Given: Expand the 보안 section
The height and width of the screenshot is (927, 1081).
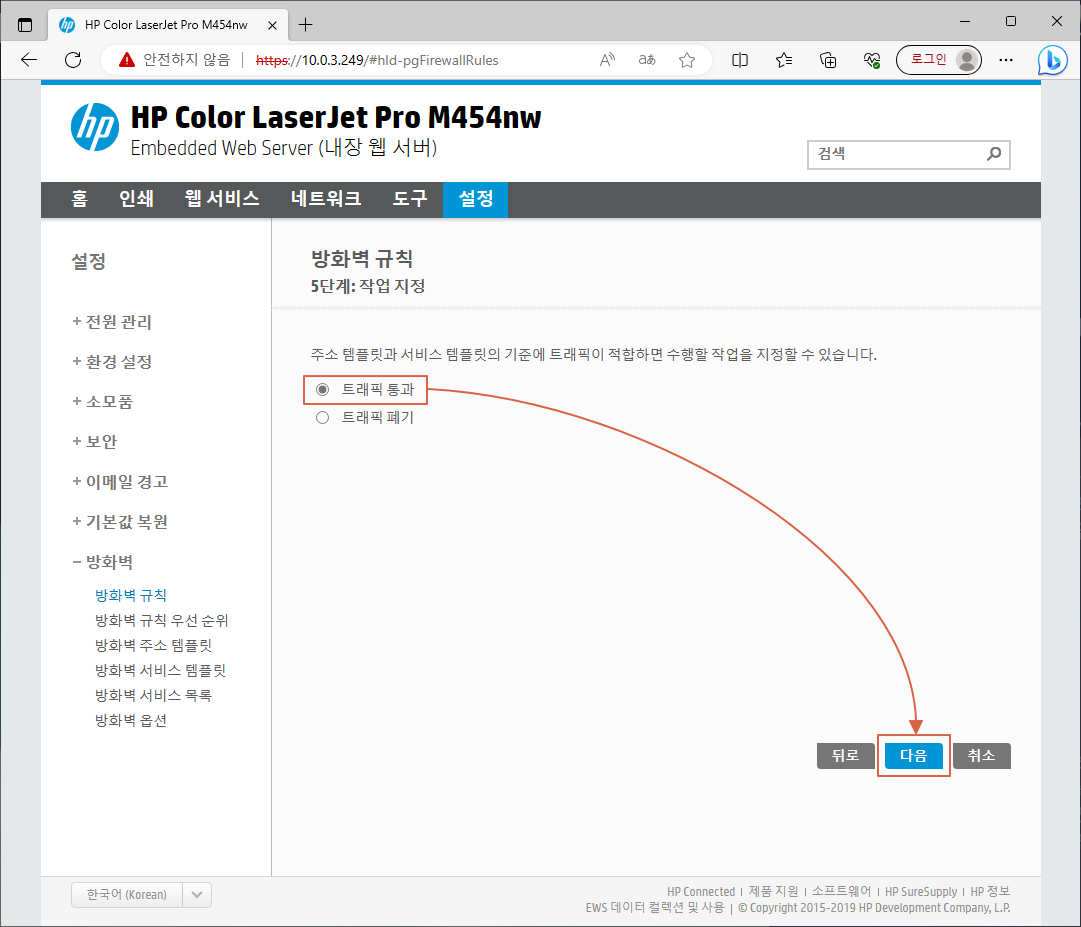Looking at the screenshot, I should [x=94, y=442].
